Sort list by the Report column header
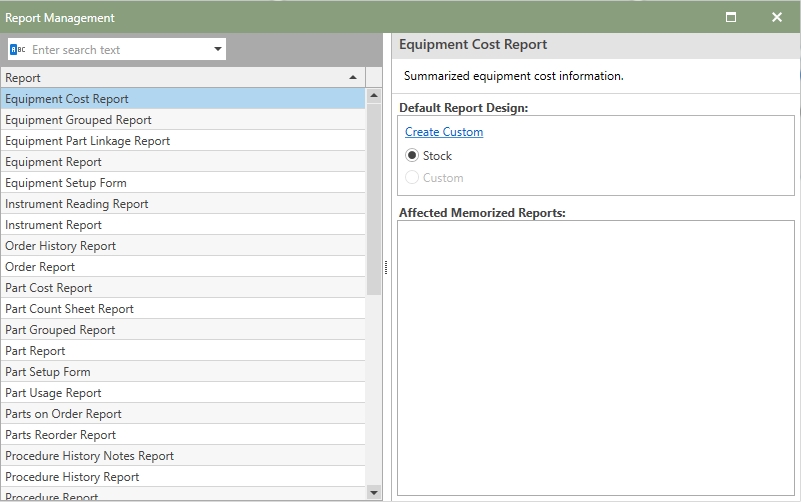This screenshot has width=801, height=502. coord(170,77)
